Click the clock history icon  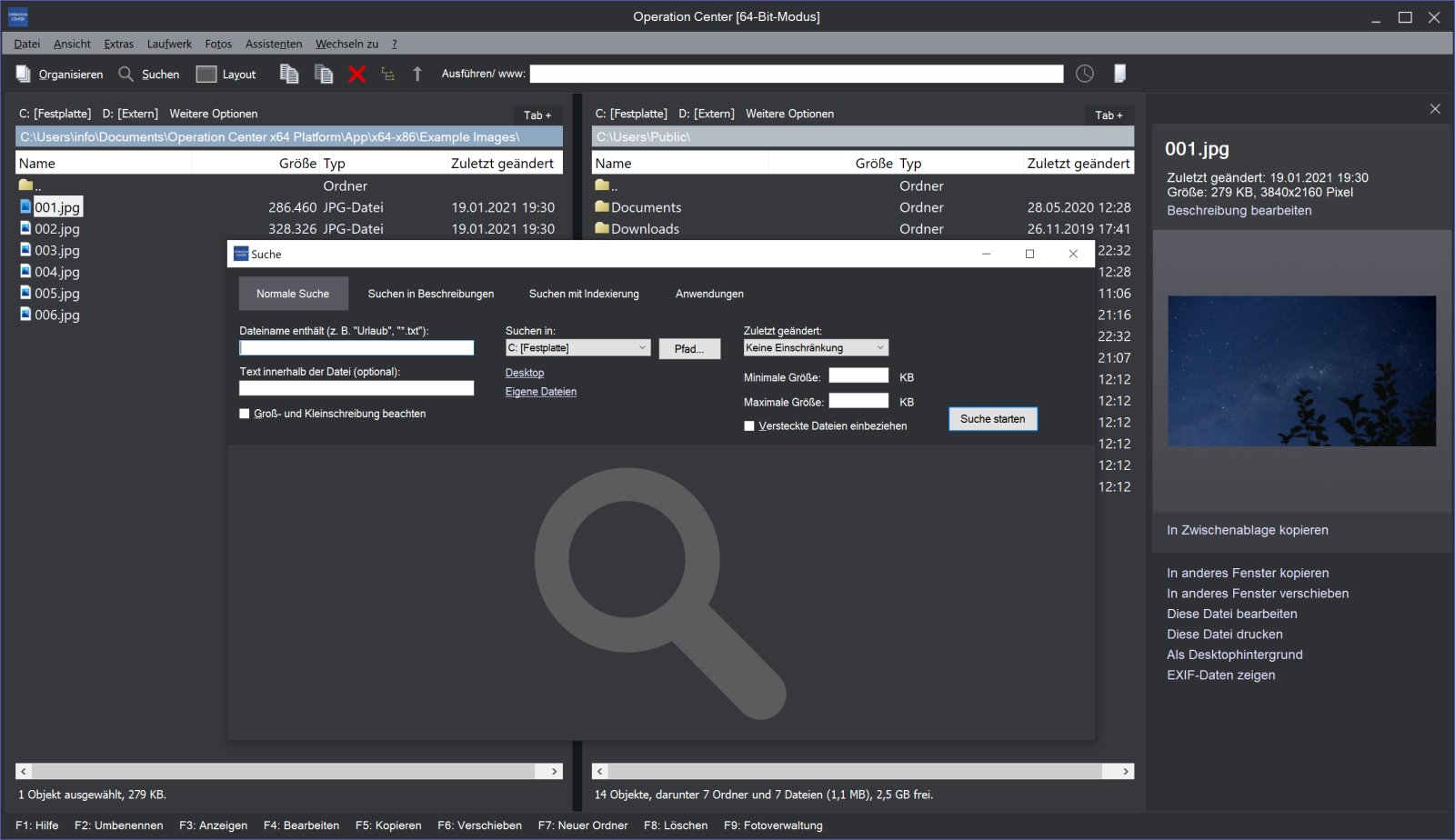pos(1085,74)
